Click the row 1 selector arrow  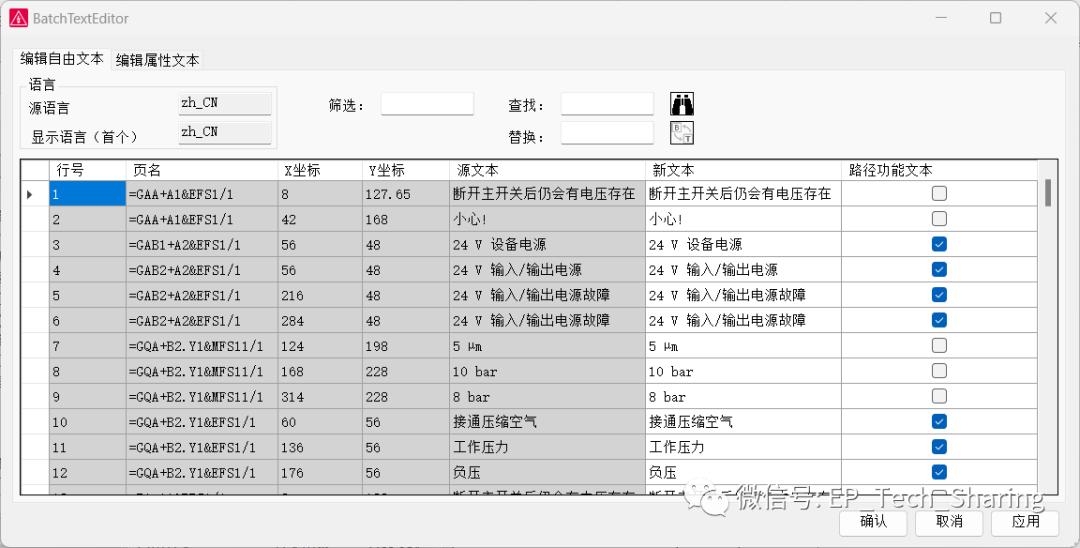coord(30,195)
